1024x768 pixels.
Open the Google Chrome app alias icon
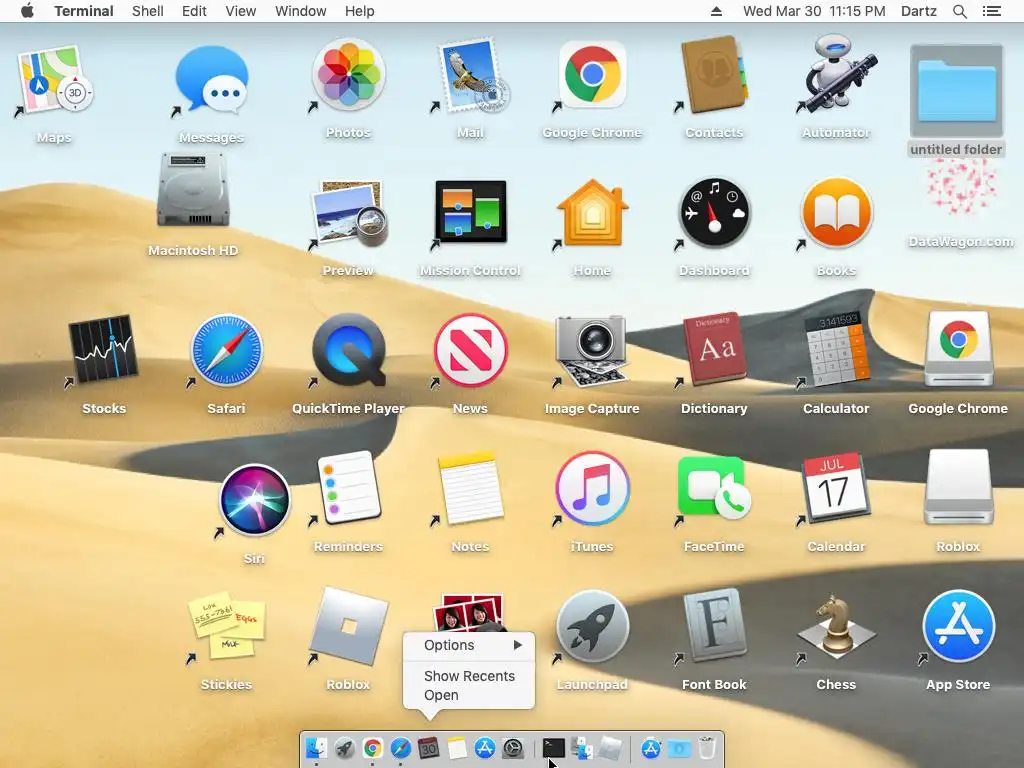pyautogui.click(x=592, y=77)
